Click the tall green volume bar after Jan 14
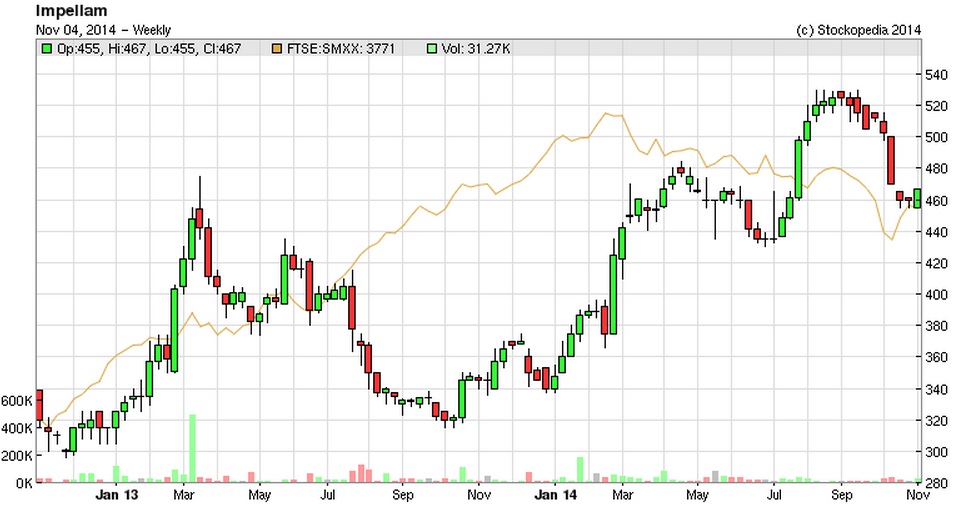 point(580,470)
